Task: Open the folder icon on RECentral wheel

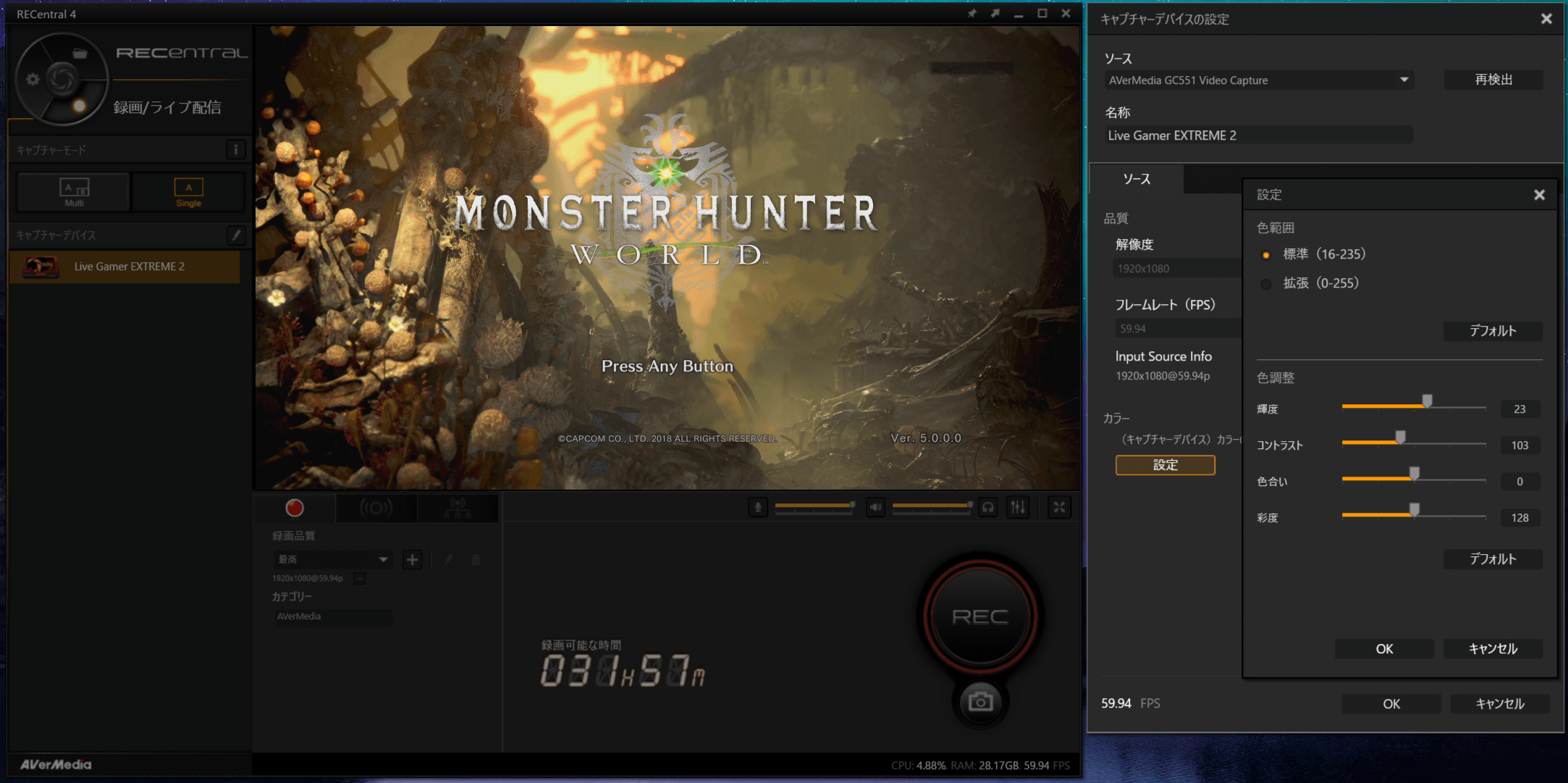Action: [80, 54]
